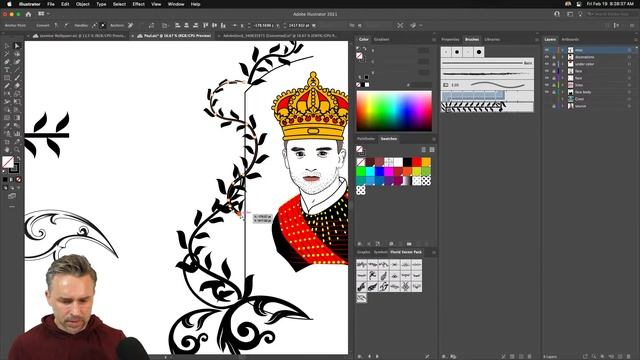Expand the decorations layer
Image resolution: width=640 pixels, height=360 pixels.
click(562, 57)
